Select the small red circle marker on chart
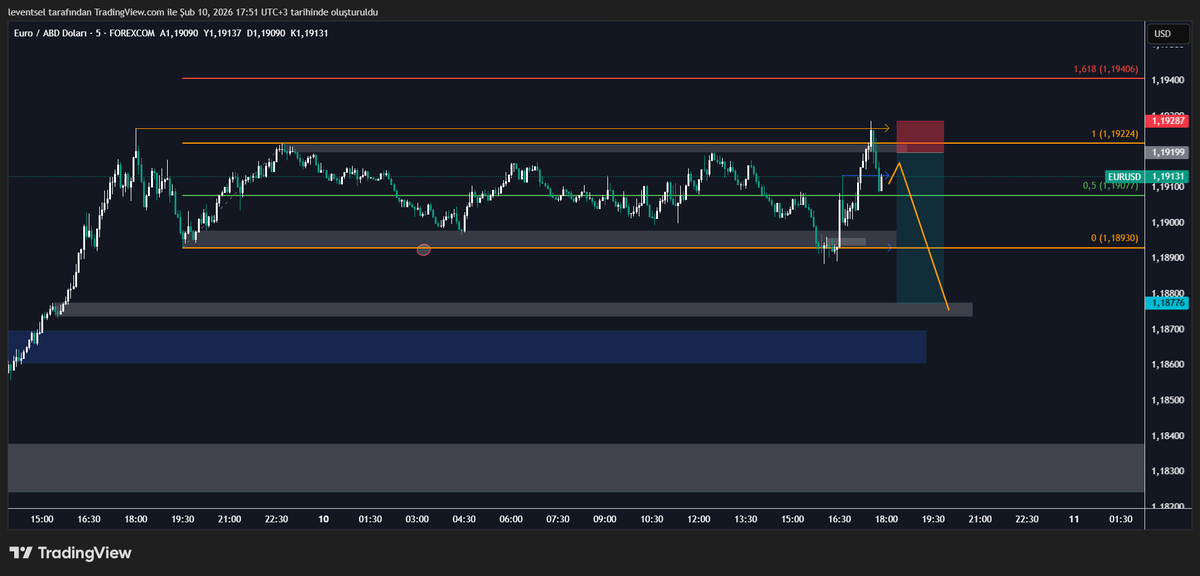This screenshot has height=576, width=1200. (x=423, y=249)
